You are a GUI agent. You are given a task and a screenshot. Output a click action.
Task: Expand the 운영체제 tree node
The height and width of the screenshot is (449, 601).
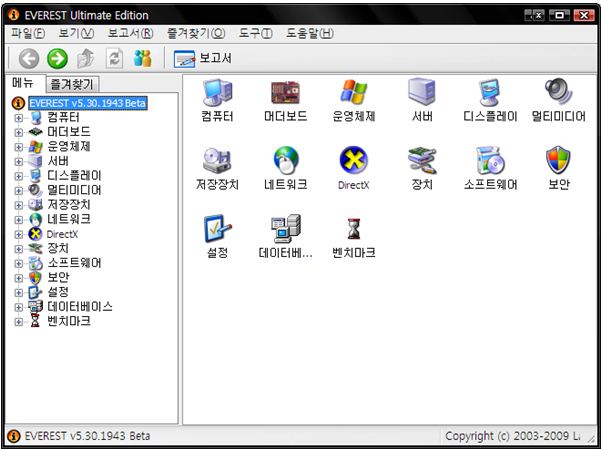[18, 147]
